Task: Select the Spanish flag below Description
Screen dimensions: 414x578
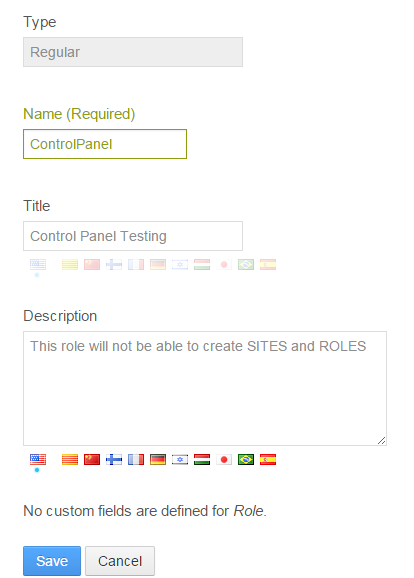Action: tap(268, 460)
